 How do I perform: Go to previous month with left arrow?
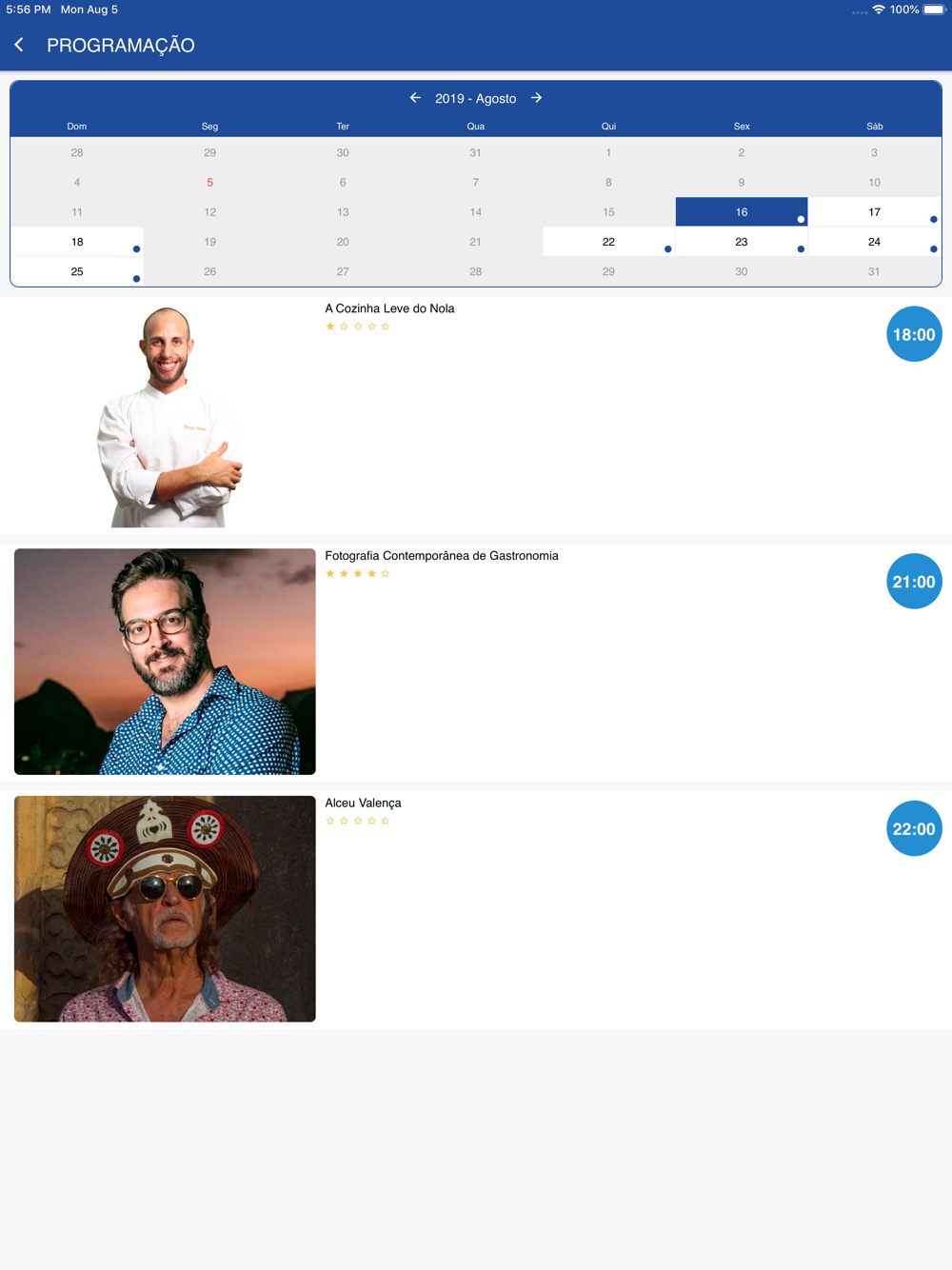point(415,98)
